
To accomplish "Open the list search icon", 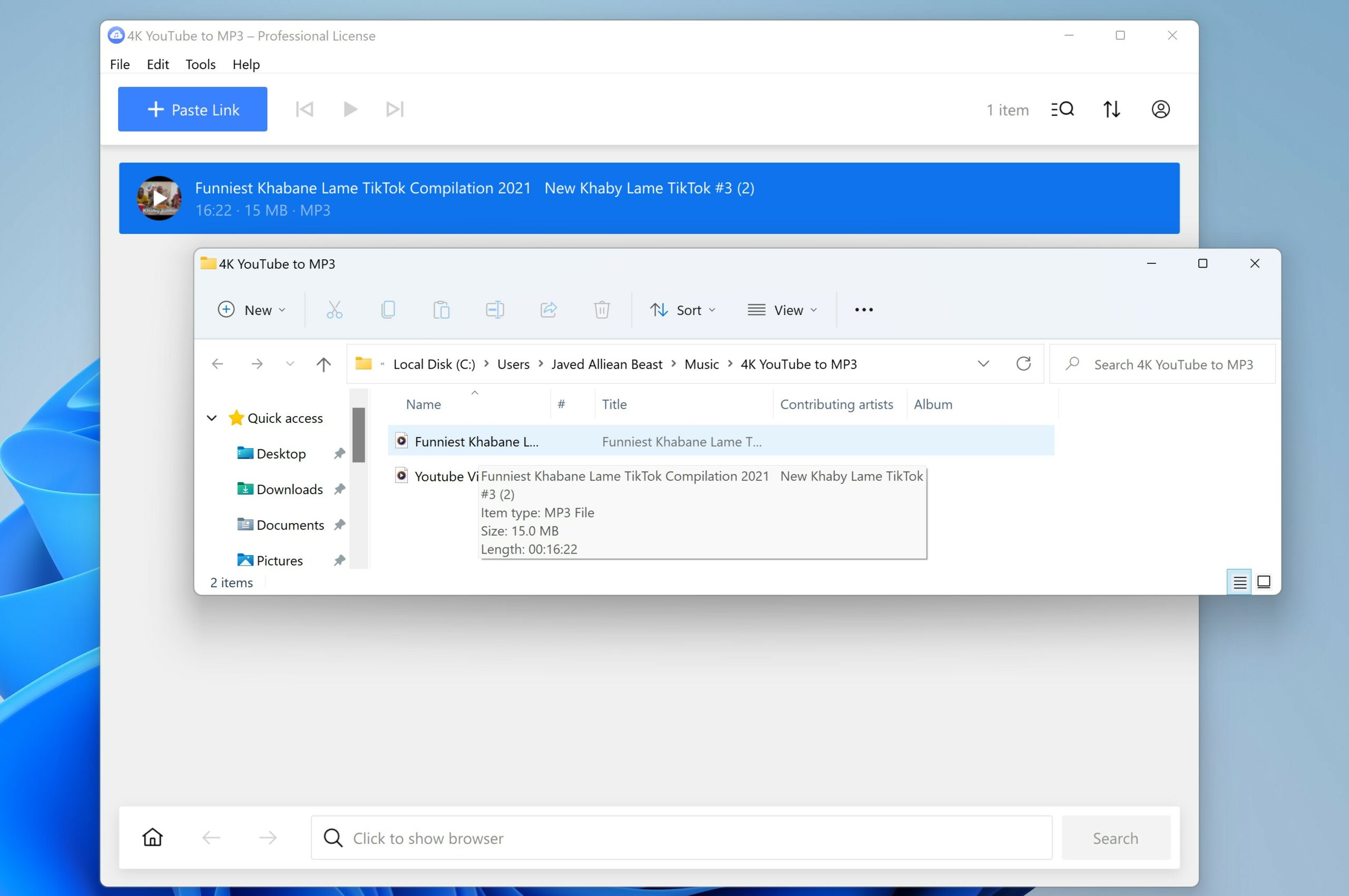I will coord(1063,109).
